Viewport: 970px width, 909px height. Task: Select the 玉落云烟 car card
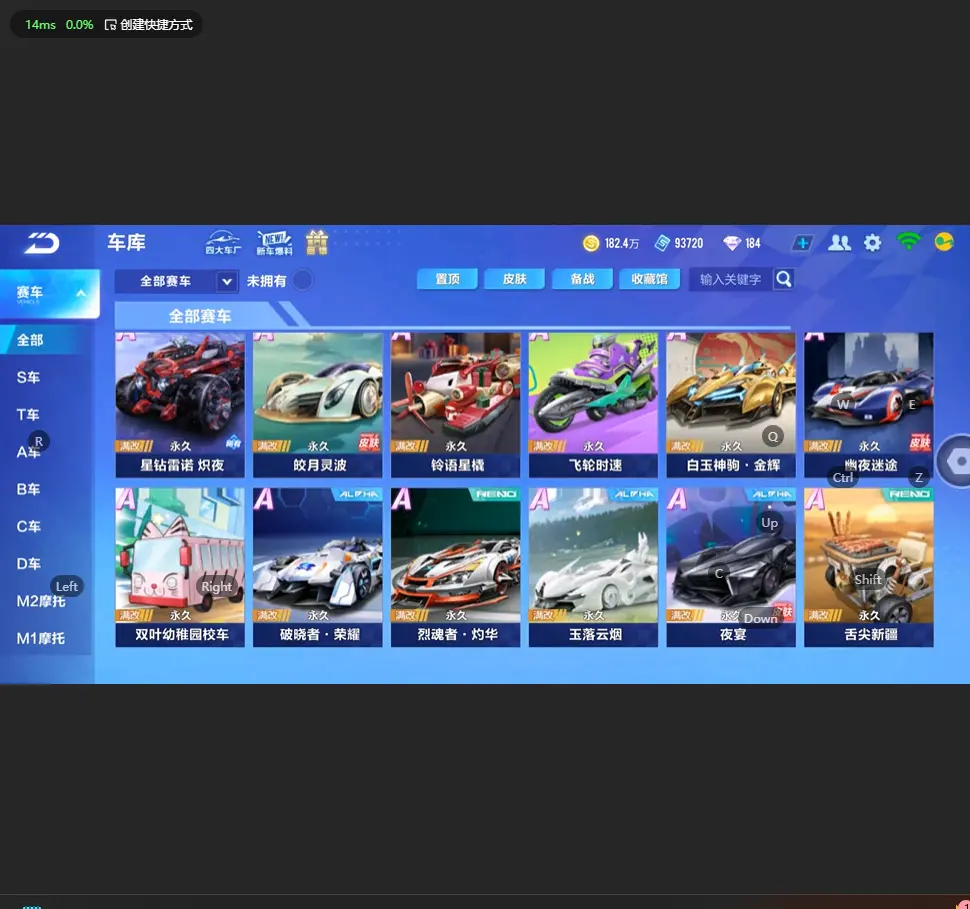click(x=593, y=567)
